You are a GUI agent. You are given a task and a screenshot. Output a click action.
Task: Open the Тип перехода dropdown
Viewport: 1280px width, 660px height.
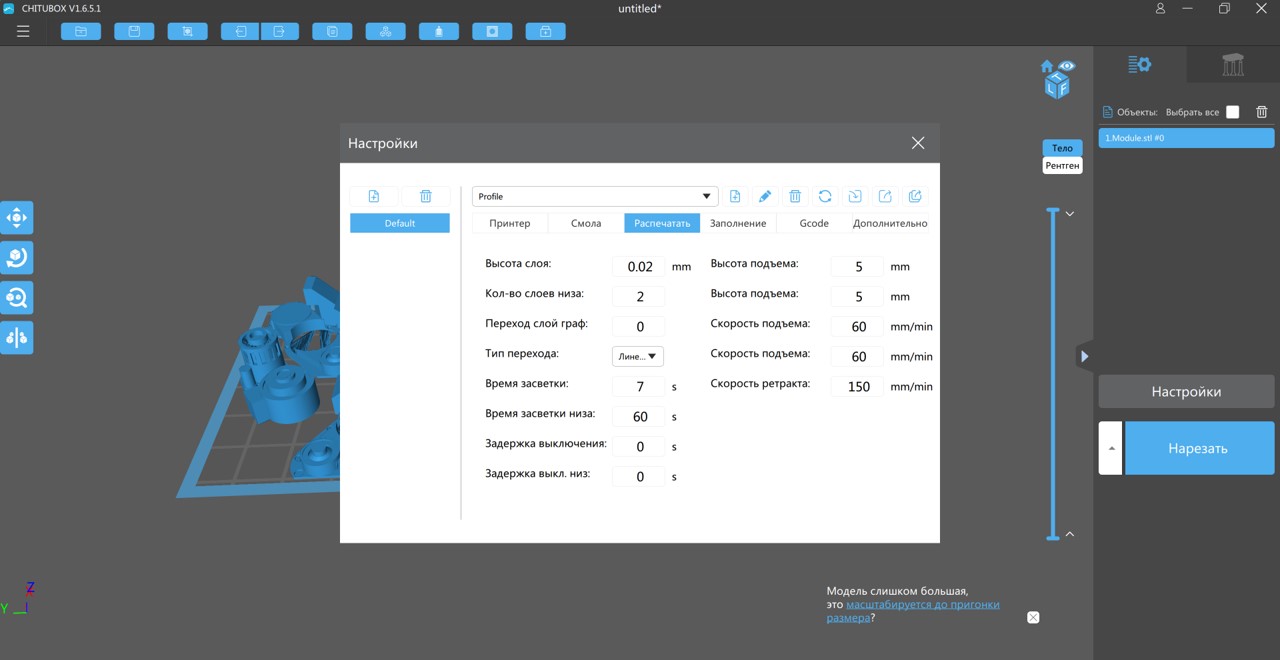point(638,356)
